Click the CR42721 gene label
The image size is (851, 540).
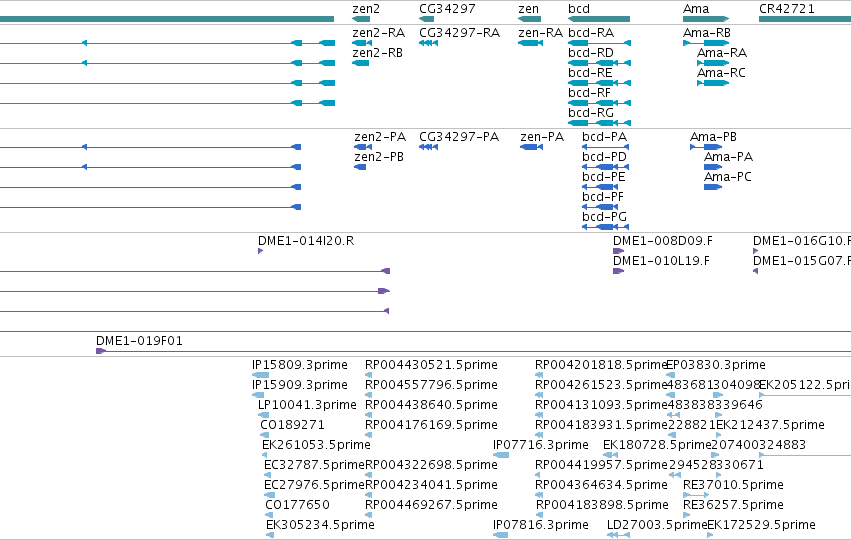coord(786,9)
